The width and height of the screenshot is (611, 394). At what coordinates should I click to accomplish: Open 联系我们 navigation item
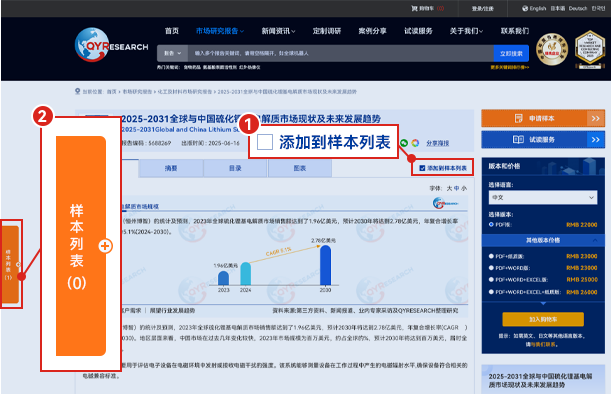coord(515,31)
